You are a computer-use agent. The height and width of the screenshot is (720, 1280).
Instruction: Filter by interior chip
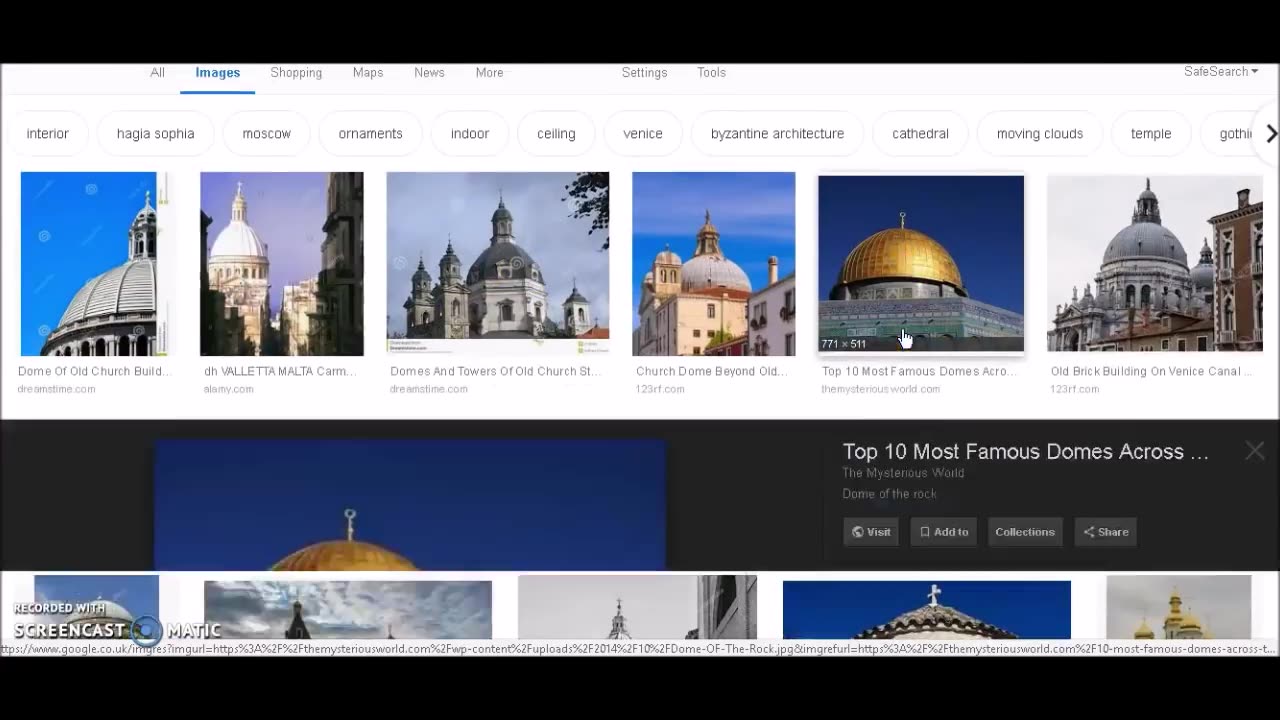(x=47, y=134)
